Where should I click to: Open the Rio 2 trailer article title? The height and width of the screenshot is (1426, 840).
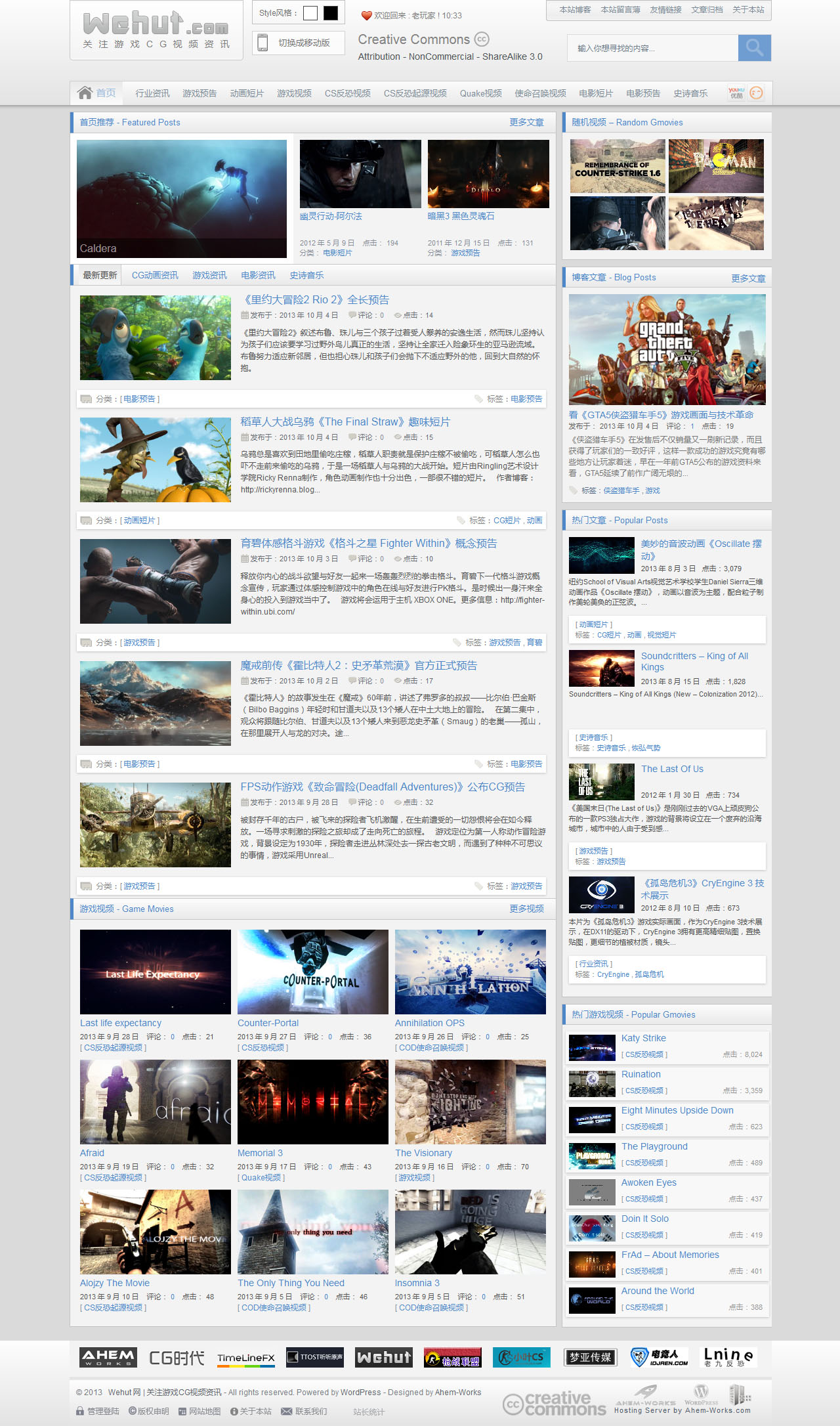314,299
